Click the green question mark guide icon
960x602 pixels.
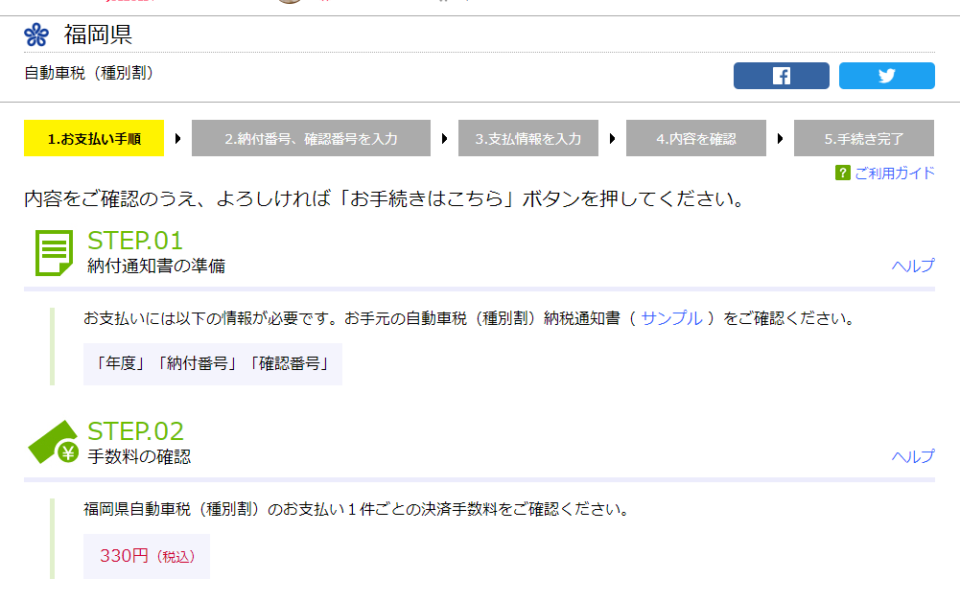(x=842, y=173)
